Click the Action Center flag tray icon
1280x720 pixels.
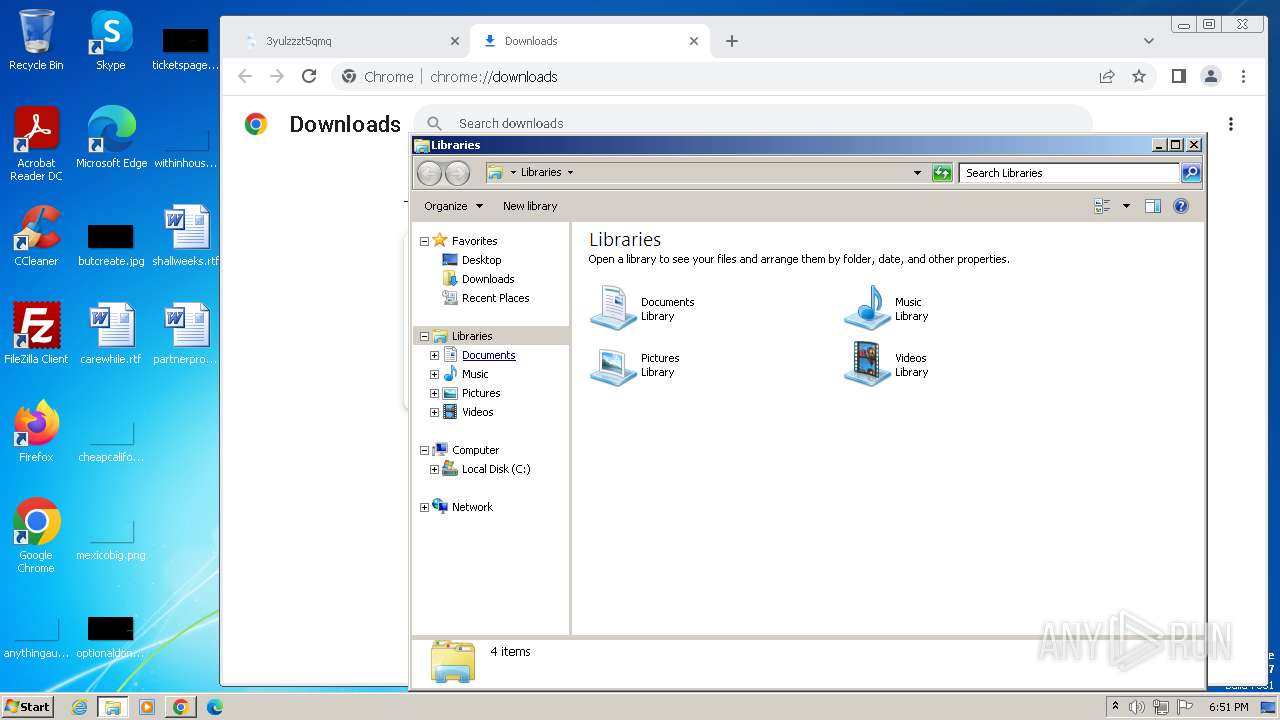1184,707
